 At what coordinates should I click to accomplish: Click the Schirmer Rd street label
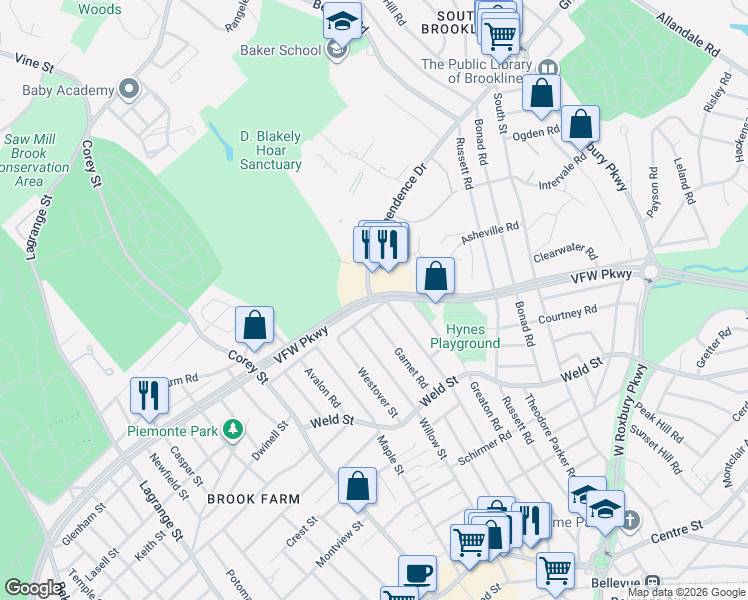pos(485,447)
